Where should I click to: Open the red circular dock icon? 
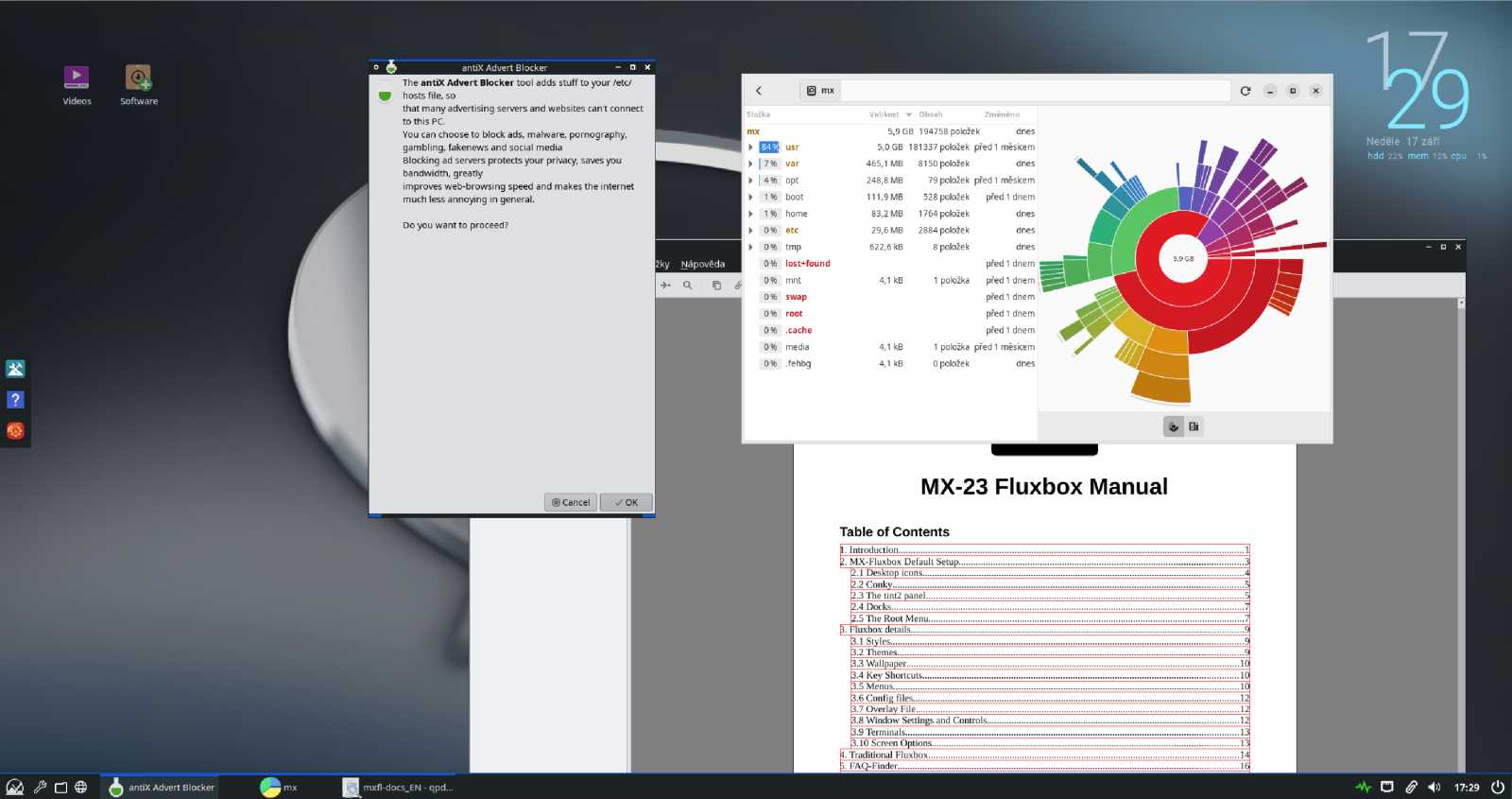click(x=15, y=431)
